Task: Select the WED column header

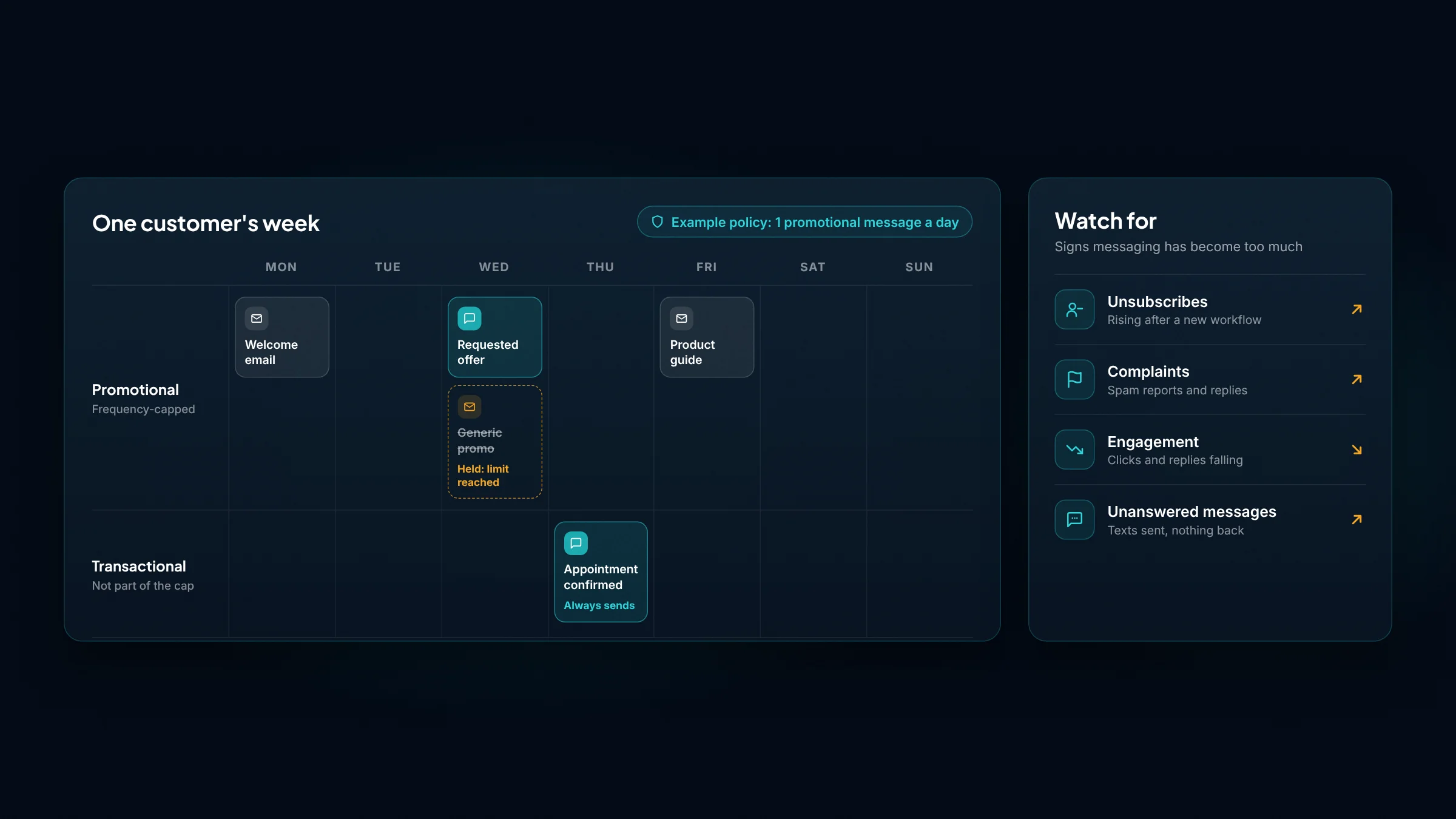Action: tap(494, 267)
